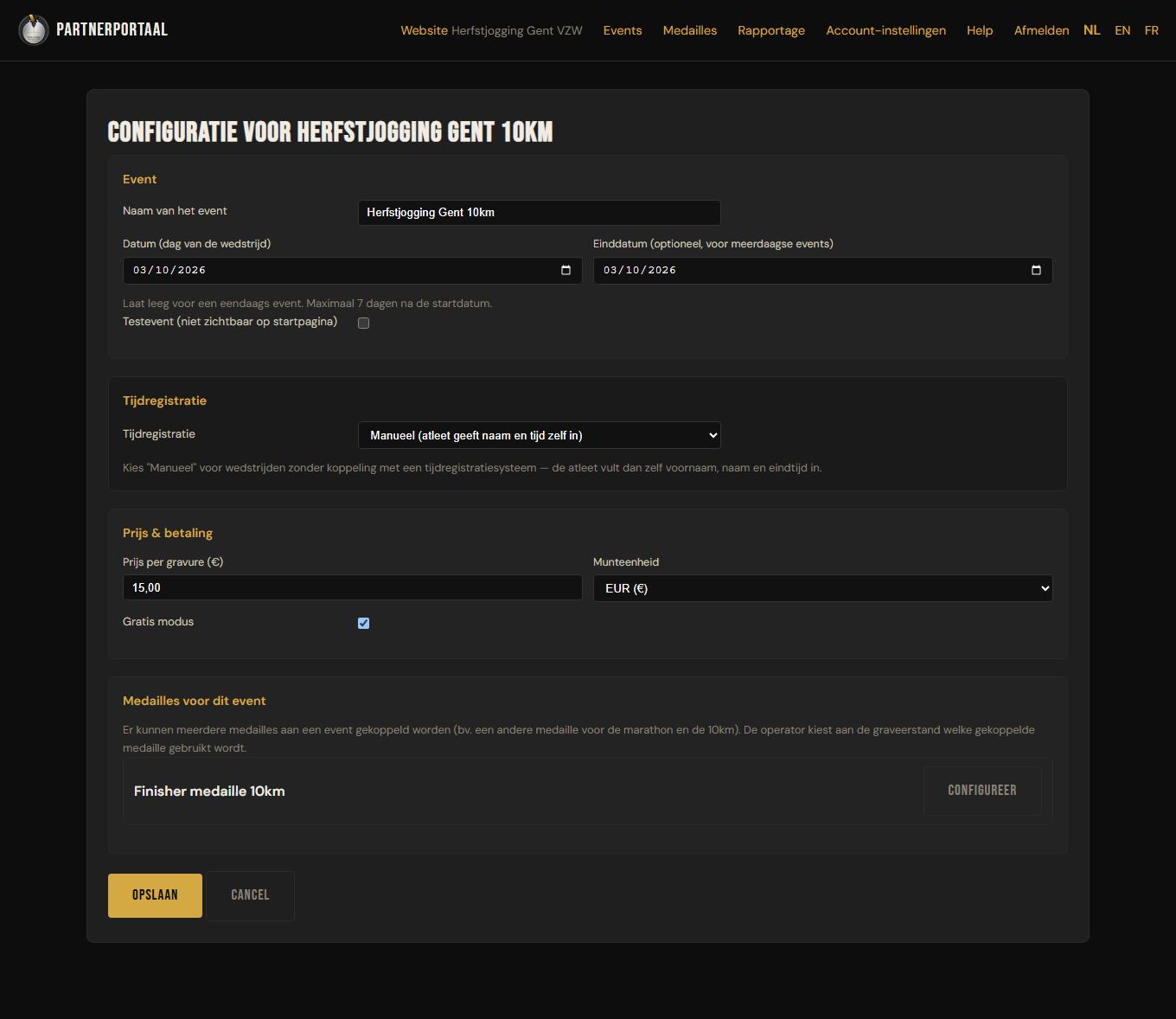Open the Tijdregistratie dropdown
The width and height of the screenshot is (1176, 1019).
click(540, 435)
